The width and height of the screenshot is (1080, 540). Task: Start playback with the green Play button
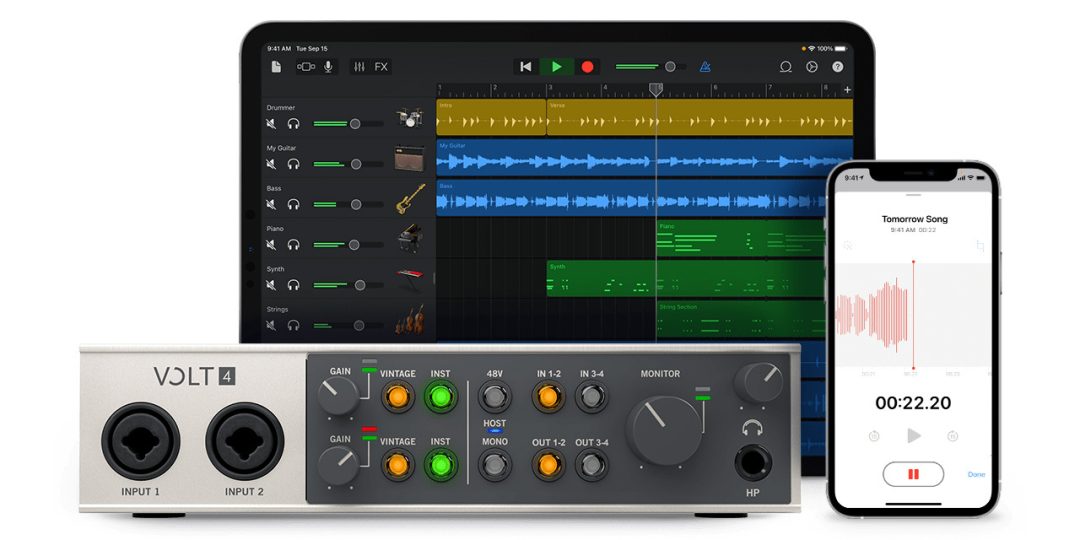pyautogui.click(x=557, y=67)
